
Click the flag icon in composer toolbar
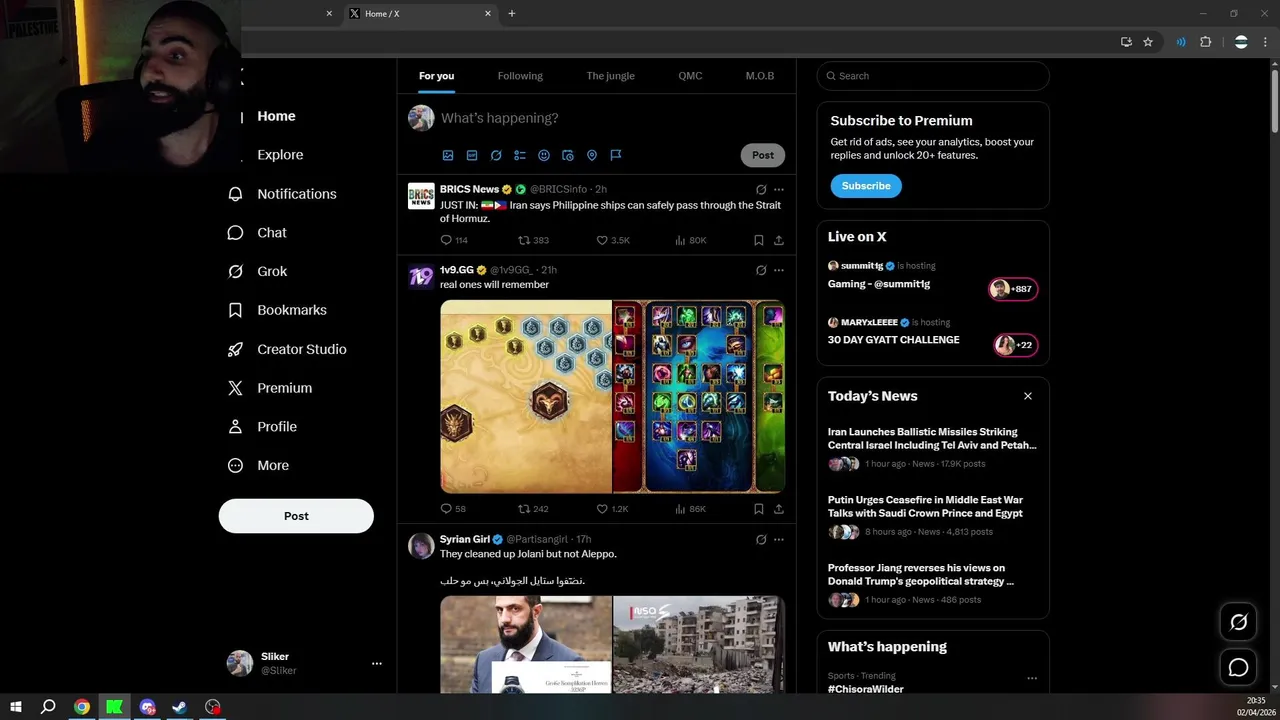click(x=616, y=155)
